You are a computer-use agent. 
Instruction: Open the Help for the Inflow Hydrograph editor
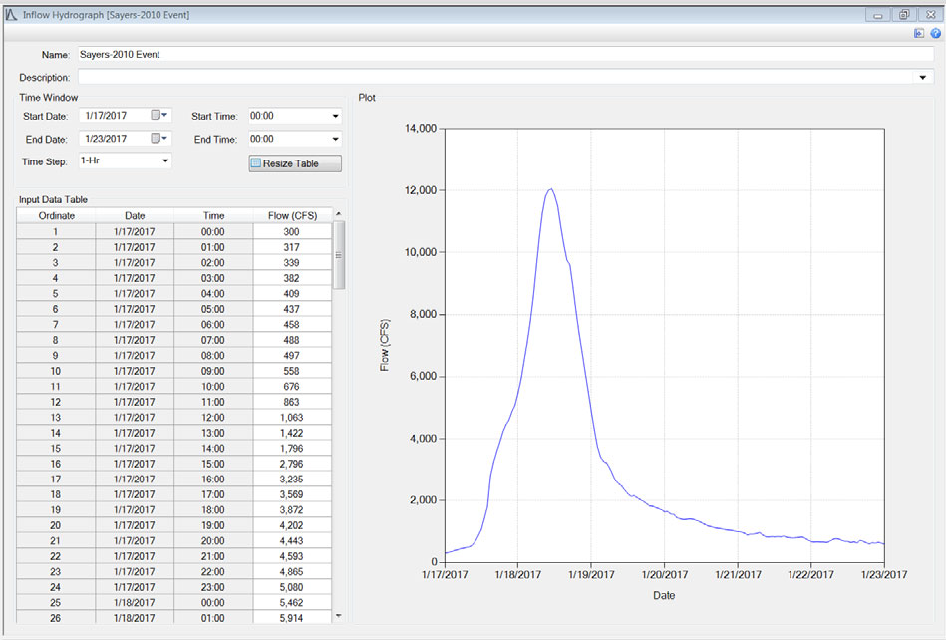(x=935, y=33)
